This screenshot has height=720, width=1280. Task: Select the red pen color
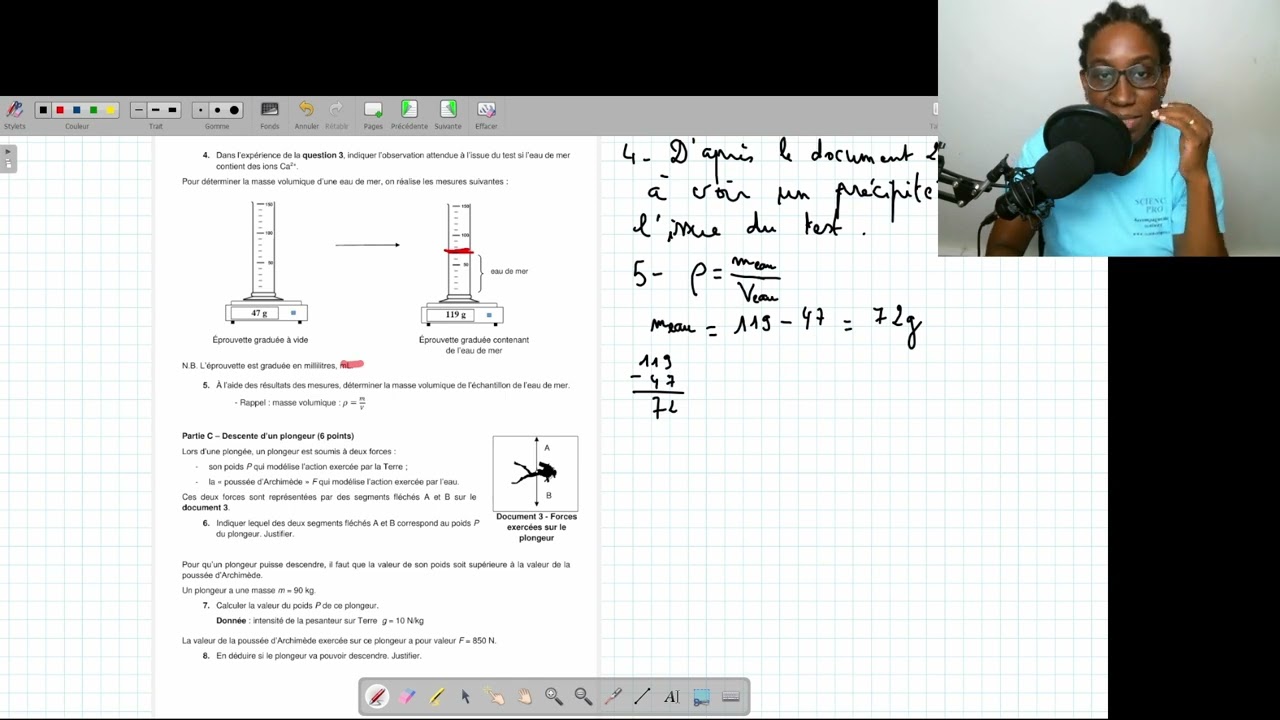point(60,110)
